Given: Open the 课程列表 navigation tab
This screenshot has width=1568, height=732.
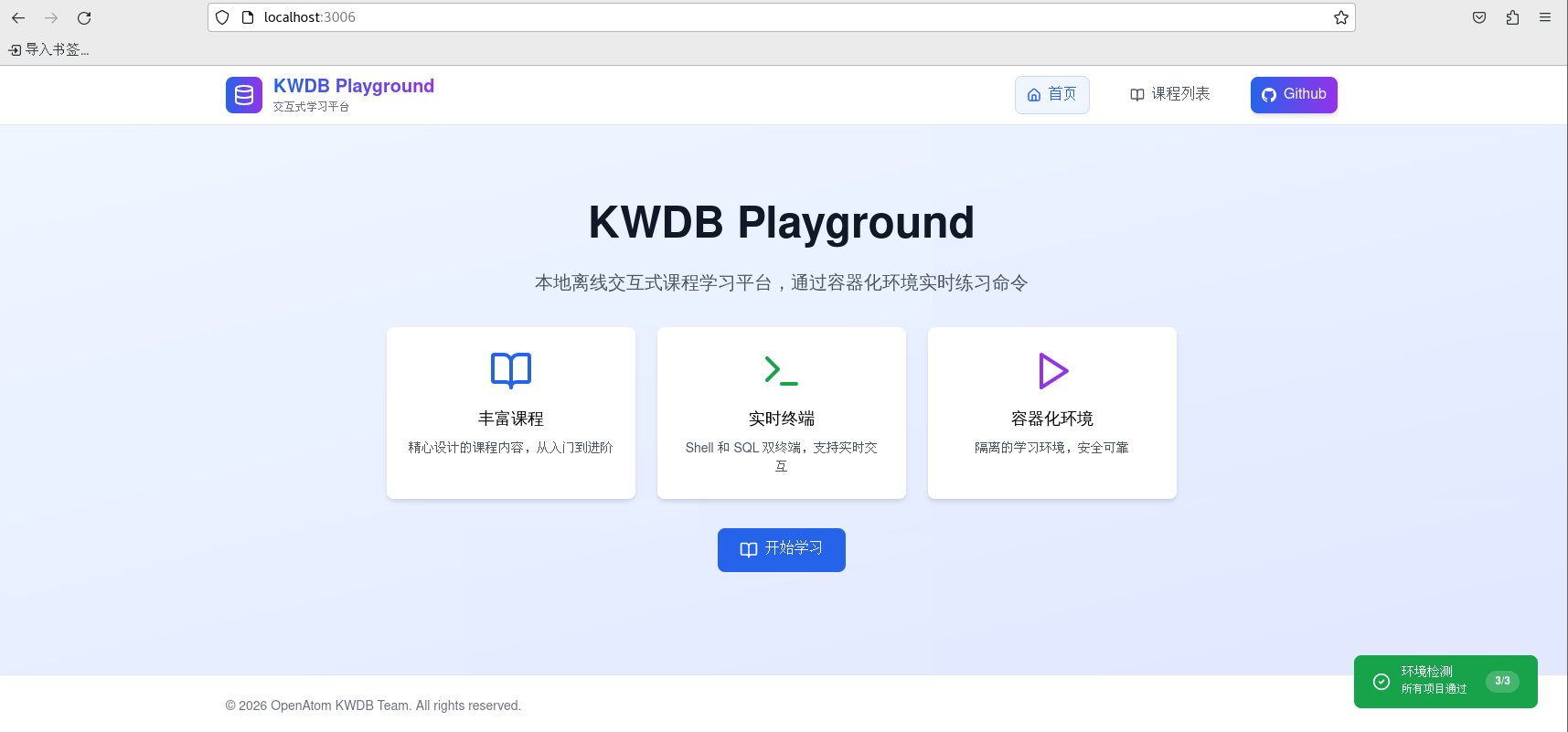Looking at the screenshot, I should click(x=1169, y=95).
